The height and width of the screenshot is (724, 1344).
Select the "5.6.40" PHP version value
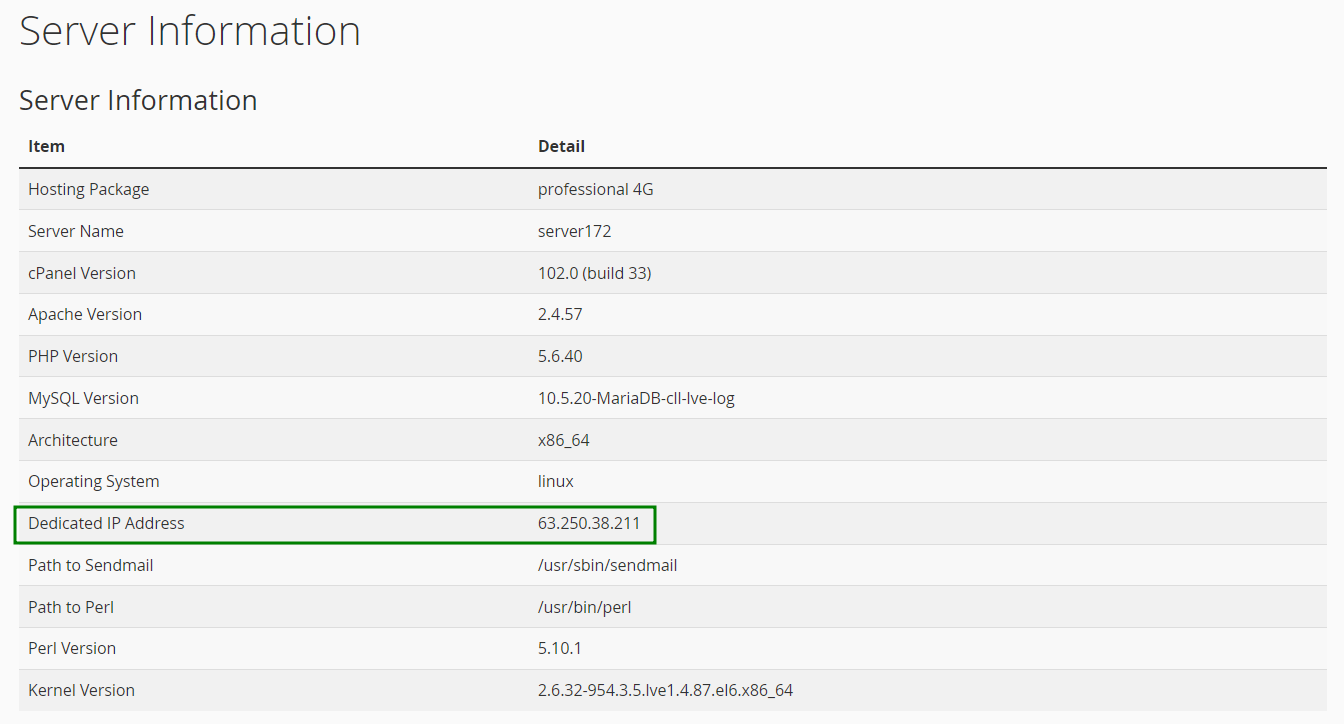point(560,356)
